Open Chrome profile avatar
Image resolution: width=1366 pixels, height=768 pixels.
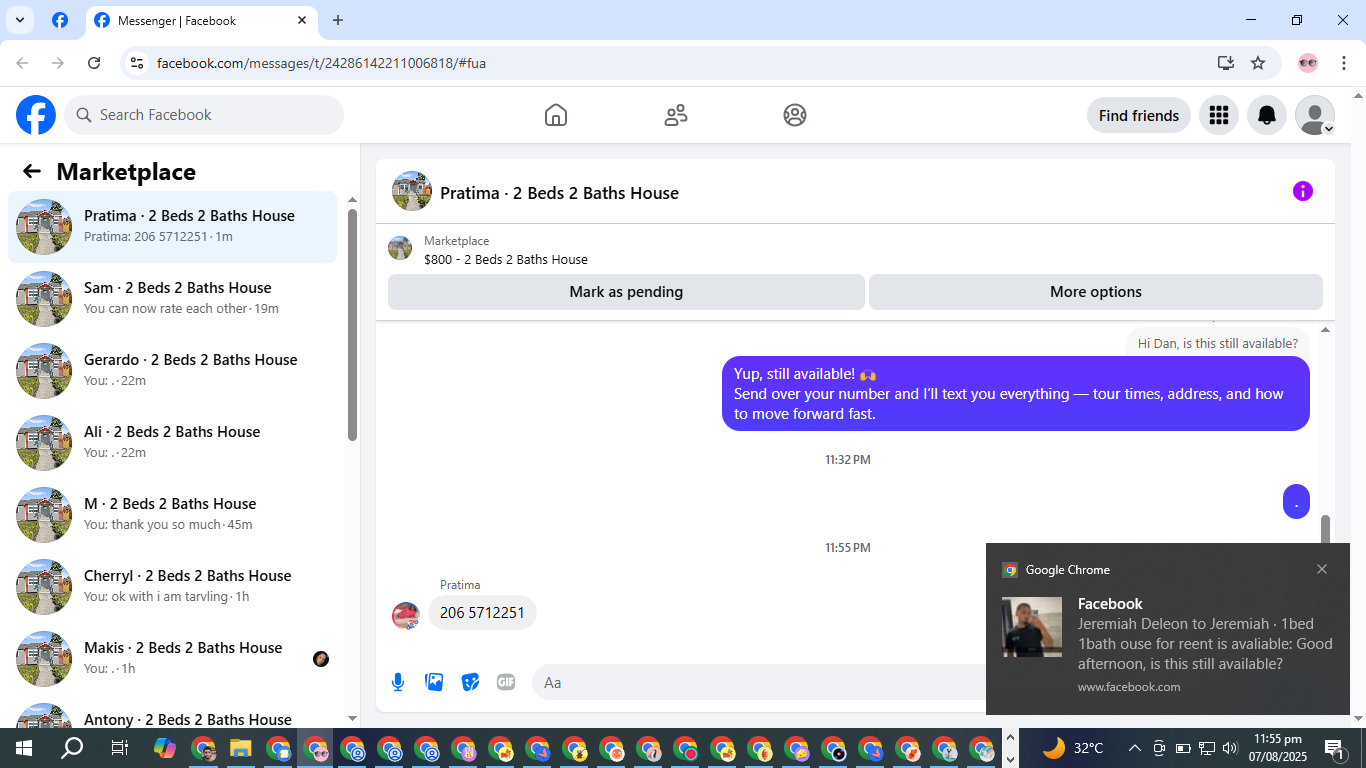pyautogui.click(x=1308, y=63)
